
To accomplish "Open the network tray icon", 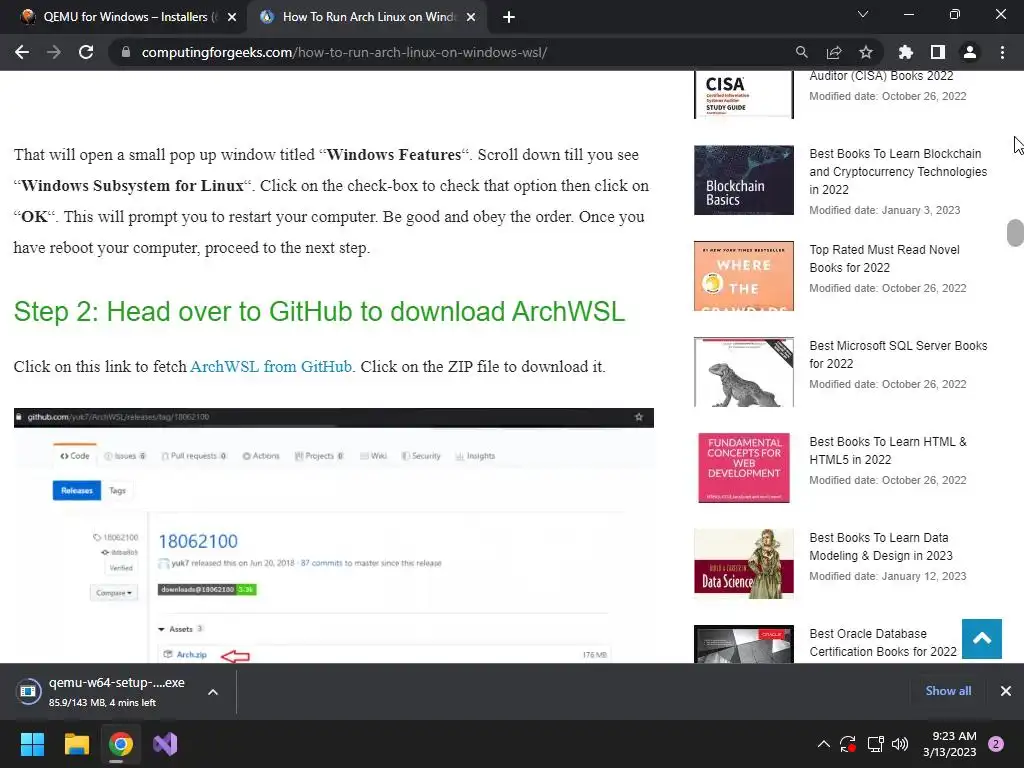I will coord(875,744).
